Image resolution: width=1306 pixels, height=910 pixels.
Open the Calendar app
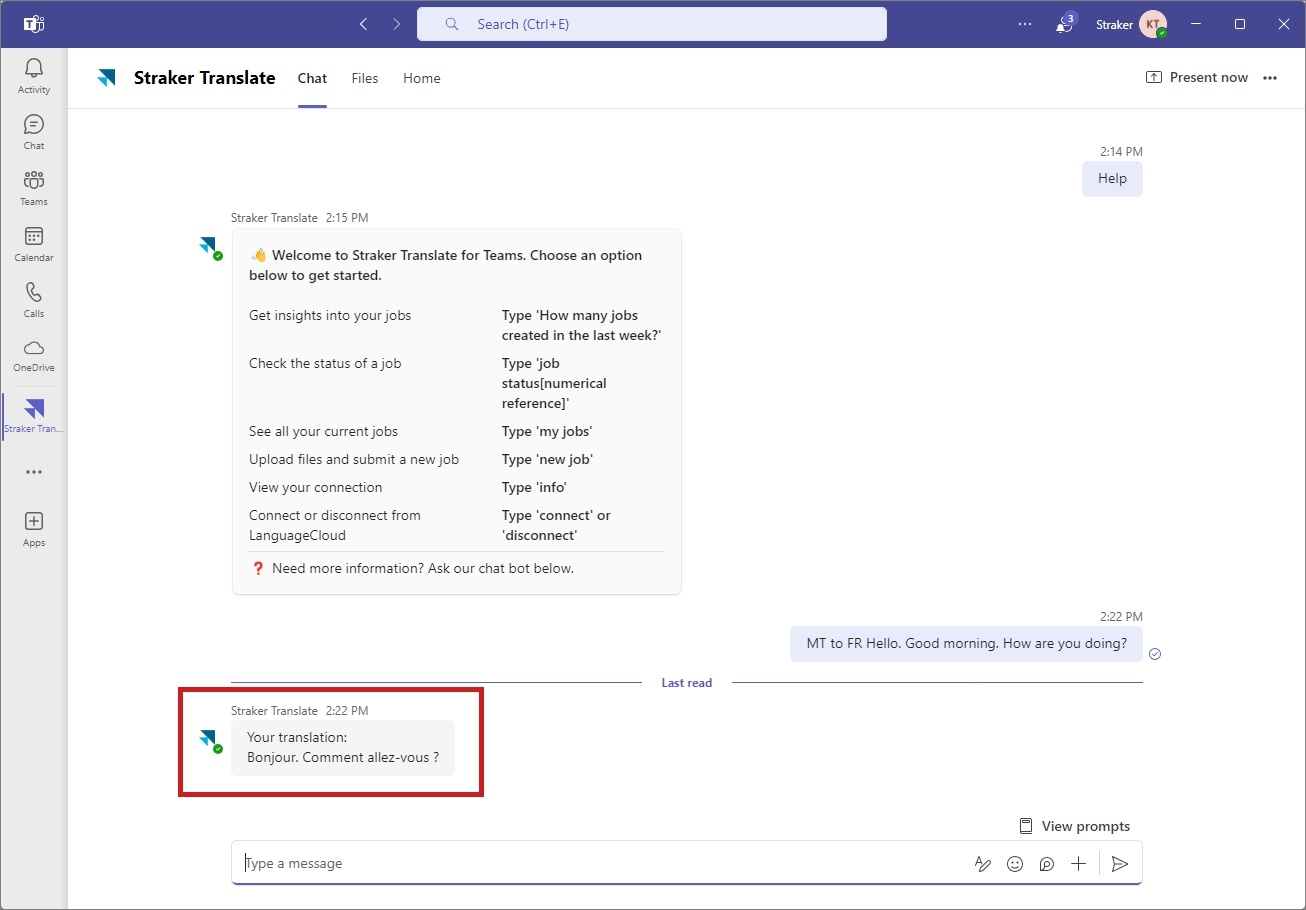coord(34,244)
